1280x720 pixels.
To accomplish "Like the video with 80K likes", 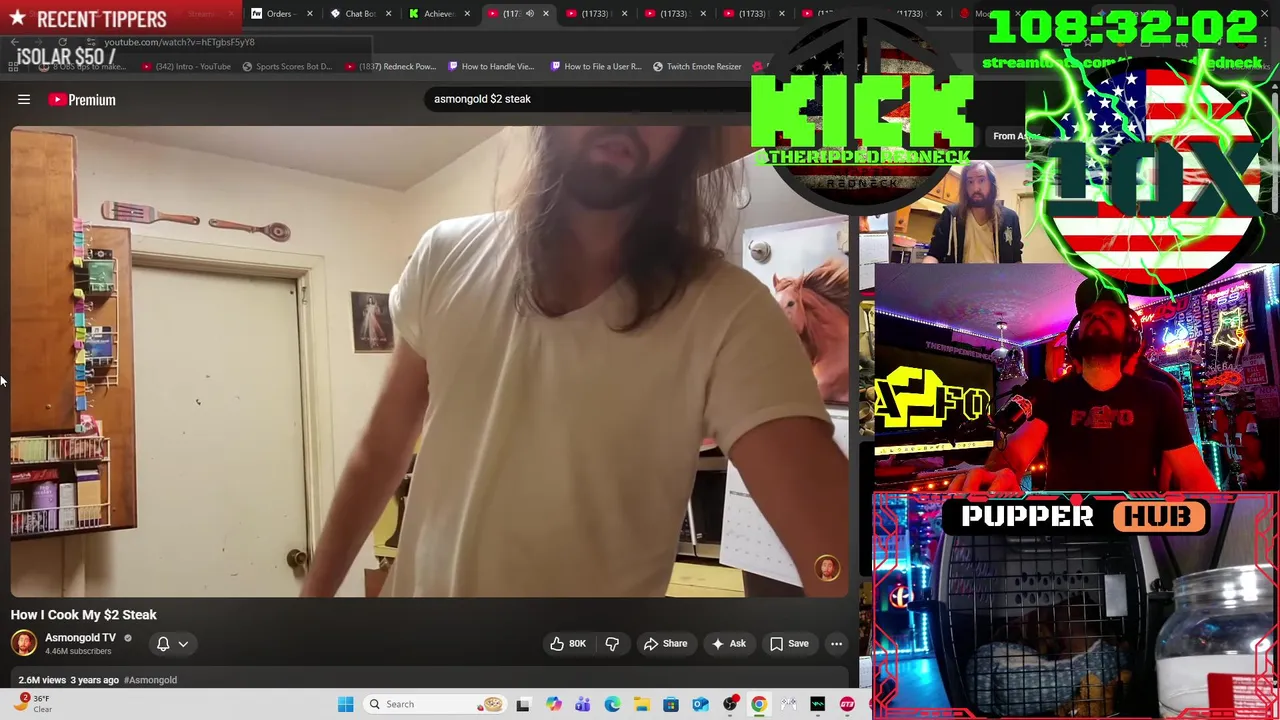I will pyautogui.click(x=568, y=644).
